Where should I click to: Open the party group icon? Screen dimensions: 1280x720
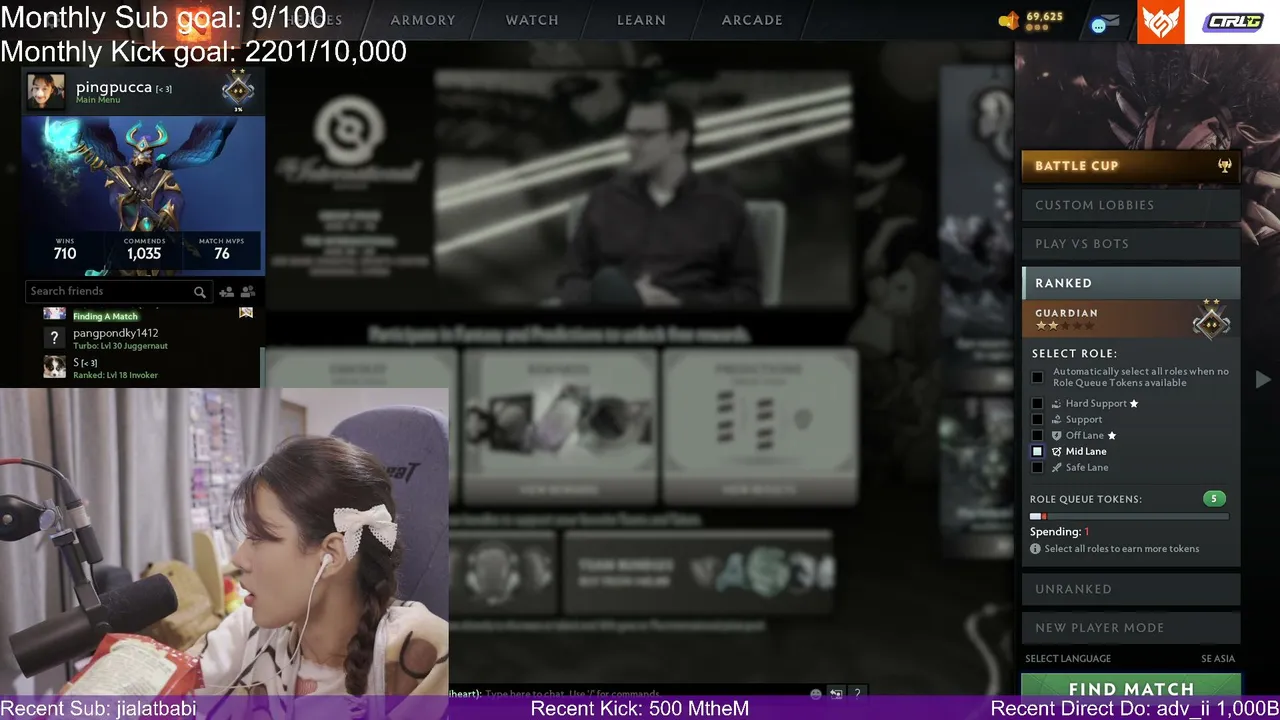point(248,292)
